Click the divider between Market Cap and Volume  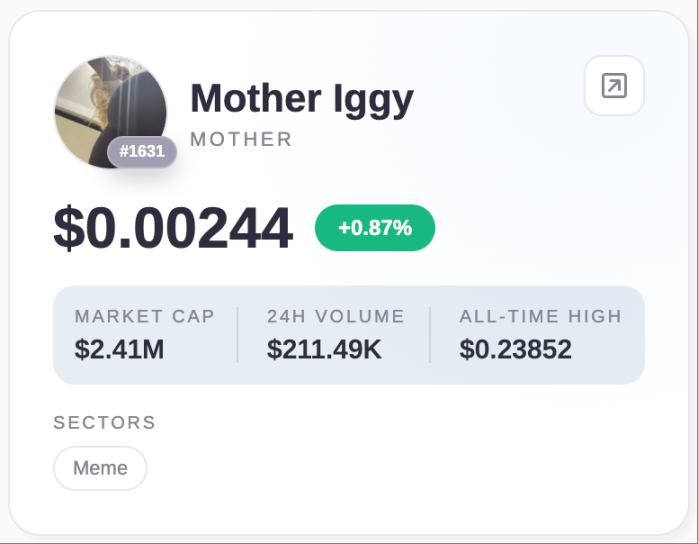coord(238,335)
